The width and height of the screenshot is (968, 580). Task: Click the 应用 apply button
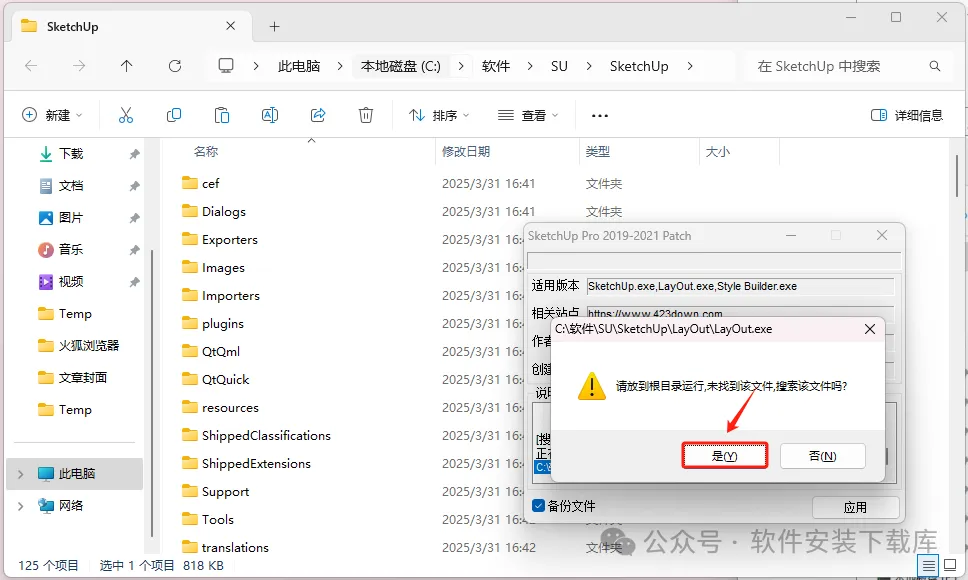pyautogui.click(x=855, y=507)
